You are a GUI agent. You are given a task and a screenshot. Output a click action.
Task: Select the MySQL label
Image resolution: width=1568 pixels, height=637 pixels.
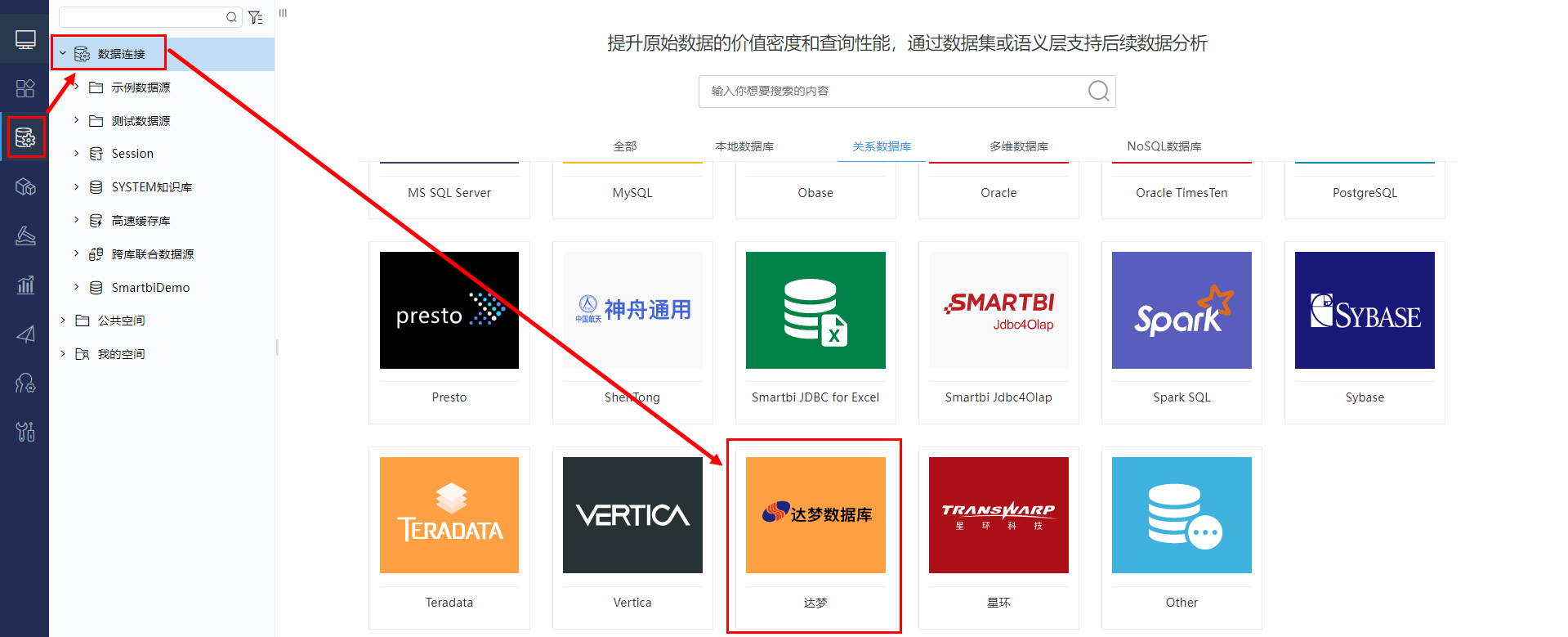[x=632, y=193]
